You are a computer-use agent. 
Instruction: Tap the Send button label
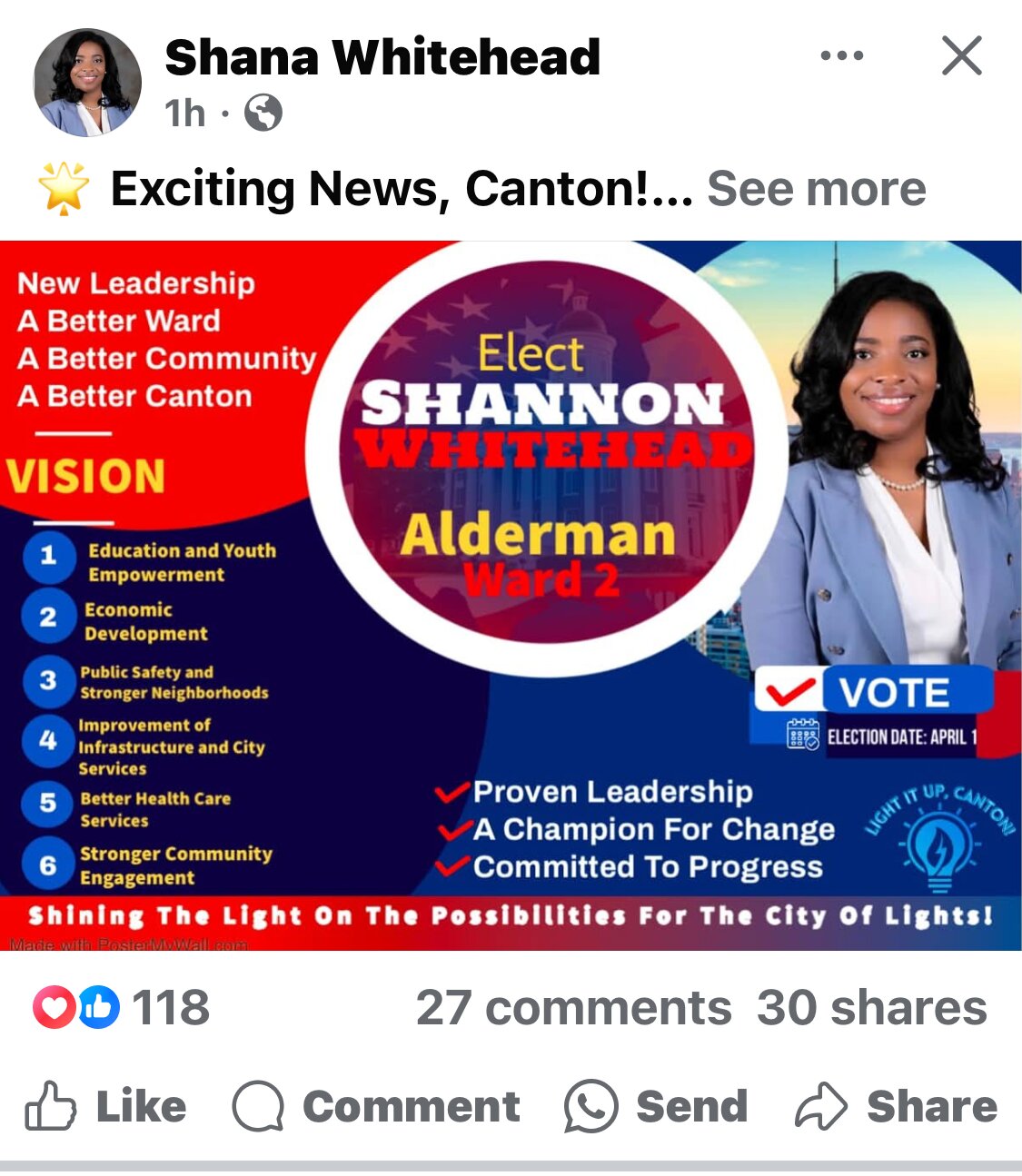coord(692,1107)
